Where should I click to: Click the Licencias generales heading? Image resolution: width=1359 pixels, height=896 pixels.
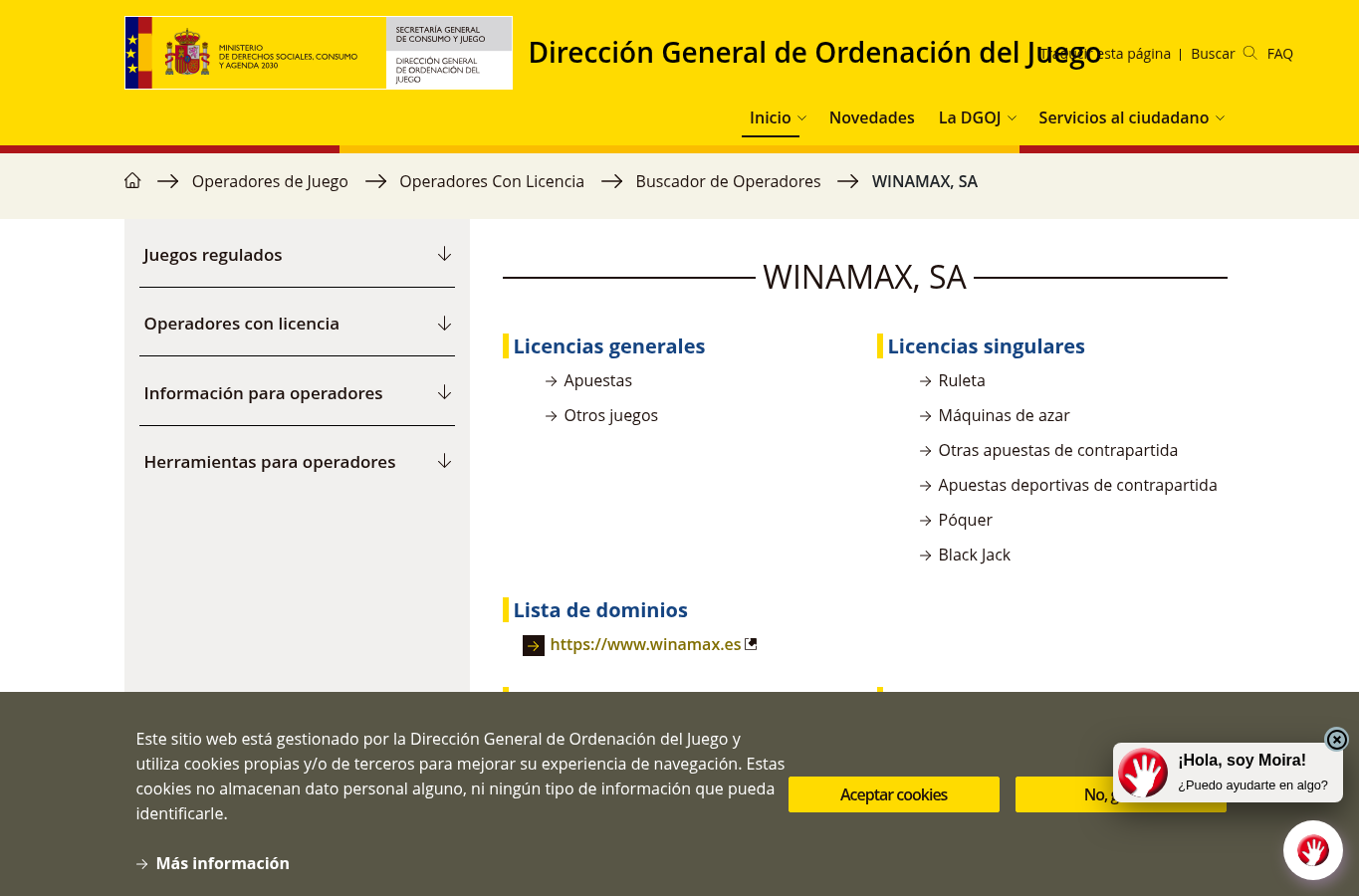(x=608, y=346)
